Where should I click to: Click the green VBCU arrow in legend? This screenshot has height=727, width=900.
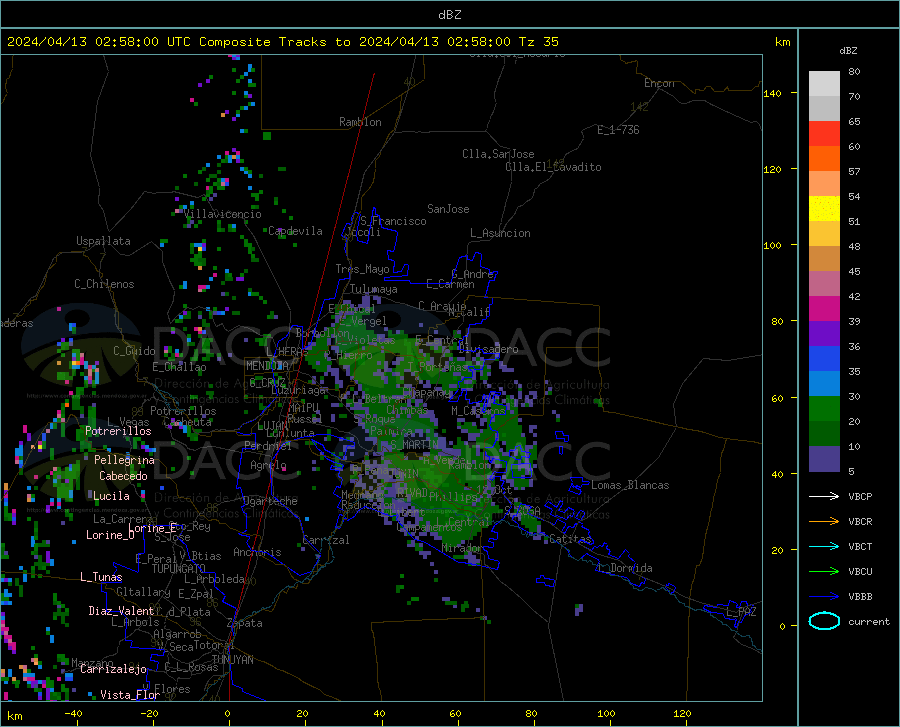click(824, 572)
